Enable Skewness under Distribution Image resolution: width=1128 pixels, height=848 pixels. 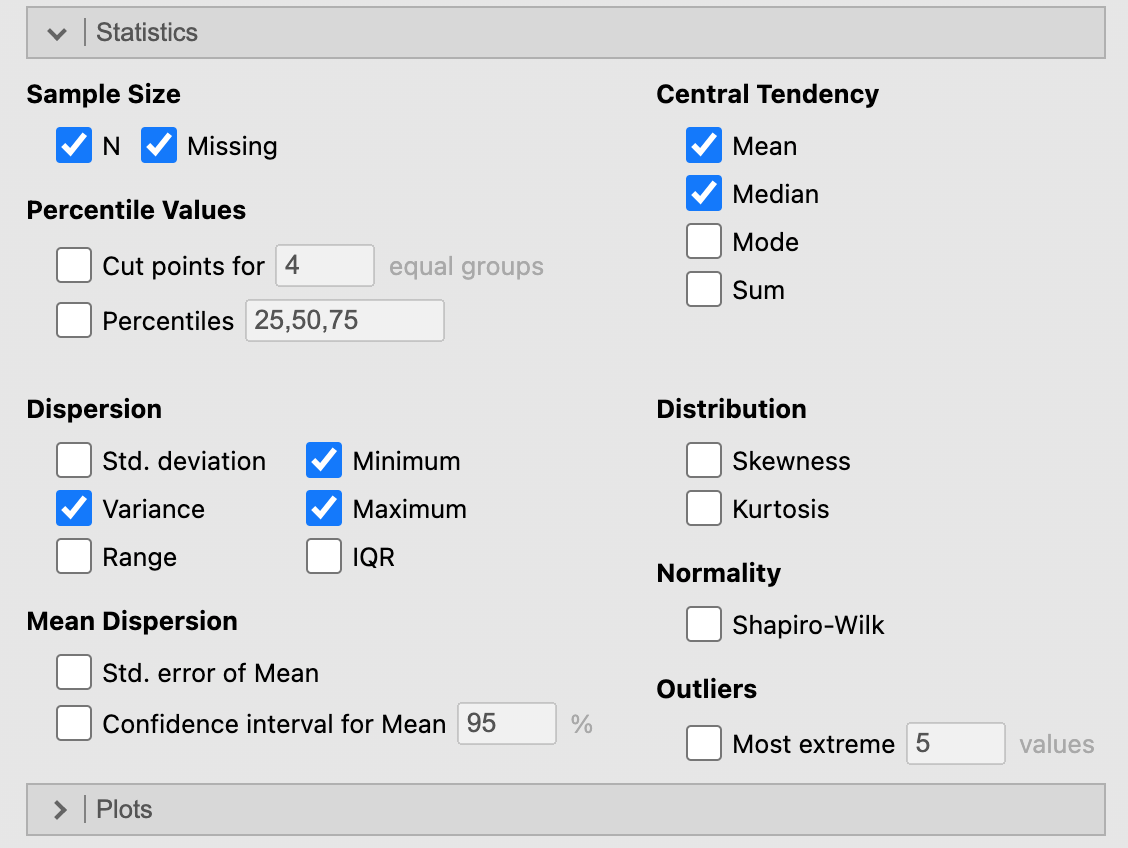point(704,461)
